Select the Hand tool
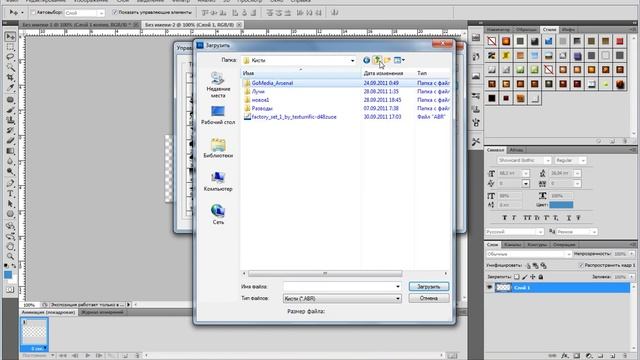This screenshot has width=640, height=360. 10,246
